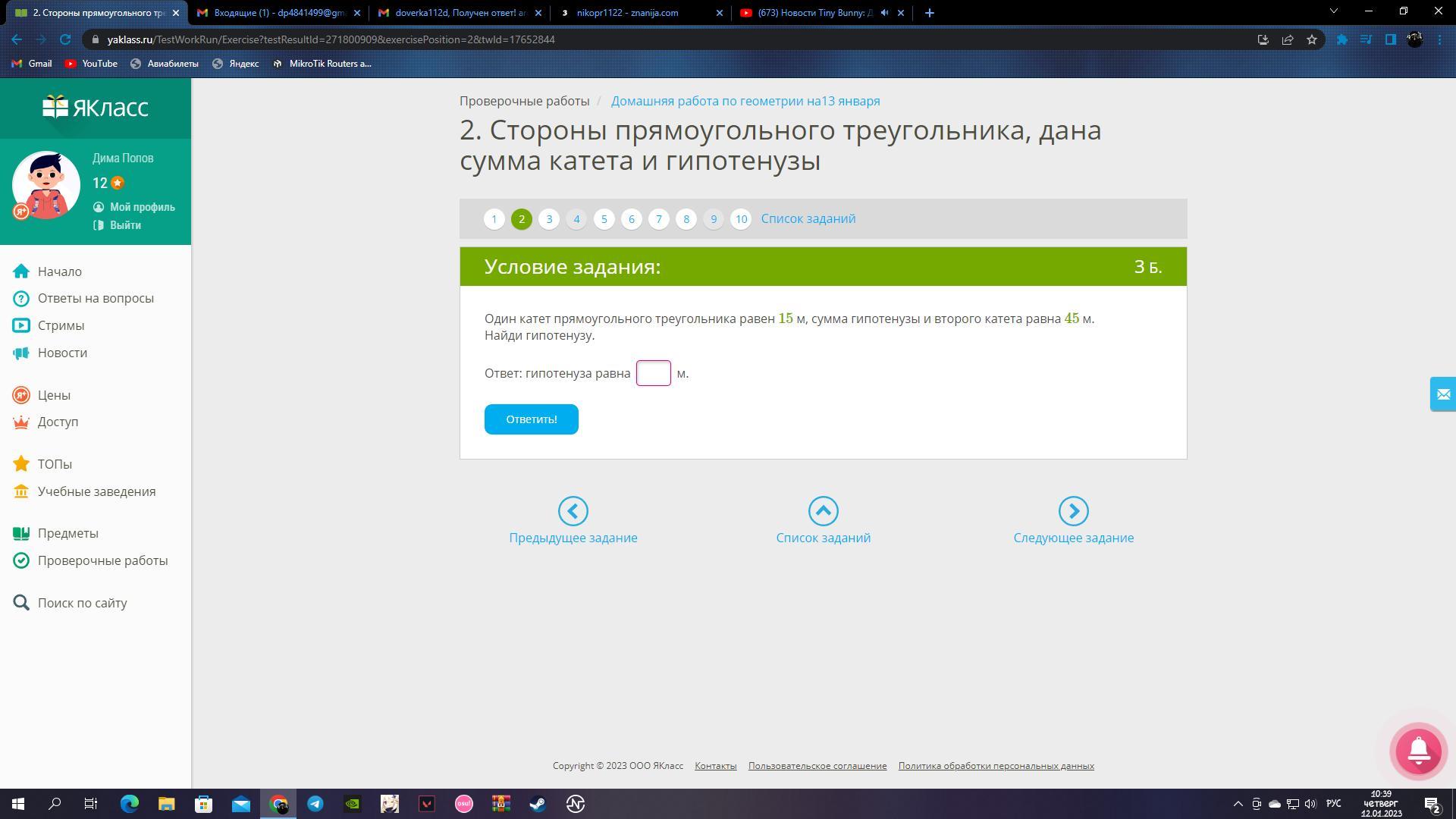Click the Ответить! submit button

(532, 419)
